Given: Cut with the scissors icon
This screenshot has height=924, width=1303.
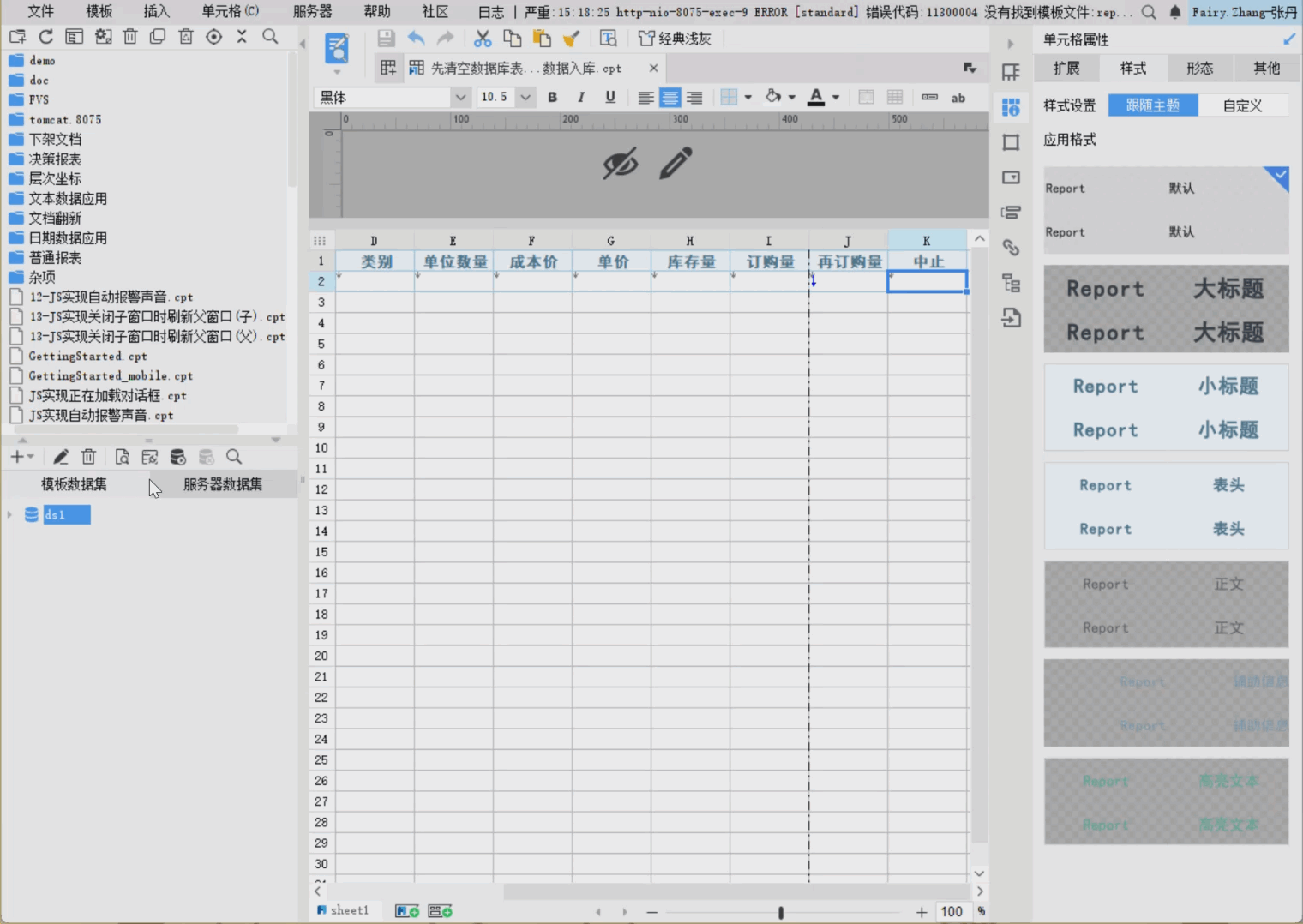Looking at the screenshot, I should coord(483,39).
